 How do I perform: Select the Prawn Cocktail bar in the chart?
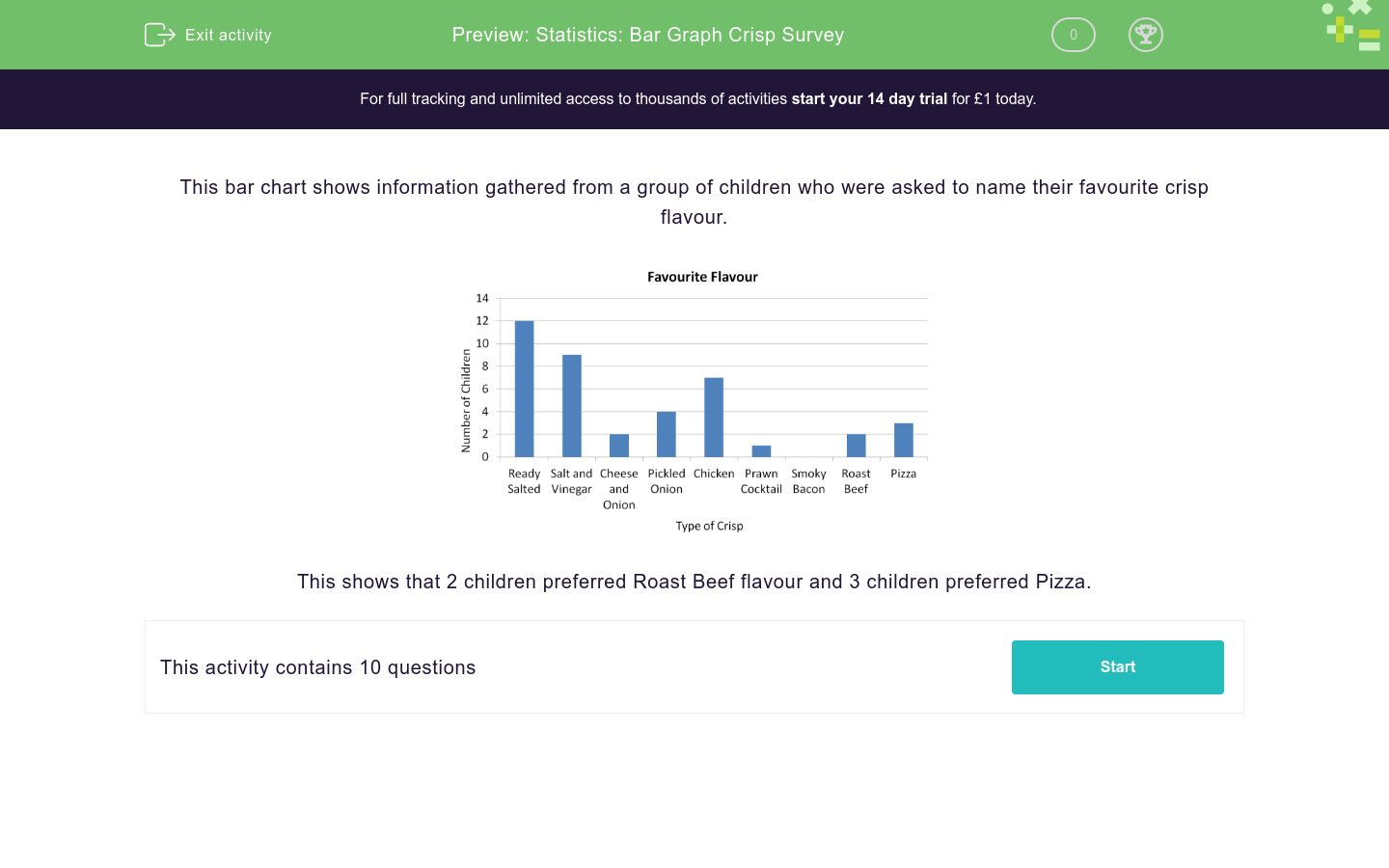click(x=761, y=451)
